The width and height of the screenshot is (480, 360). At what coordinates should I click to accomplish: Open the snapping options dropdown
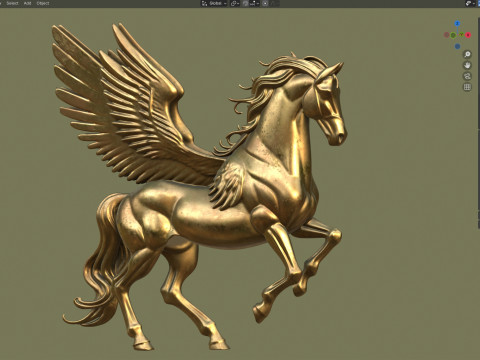(254, 3)
